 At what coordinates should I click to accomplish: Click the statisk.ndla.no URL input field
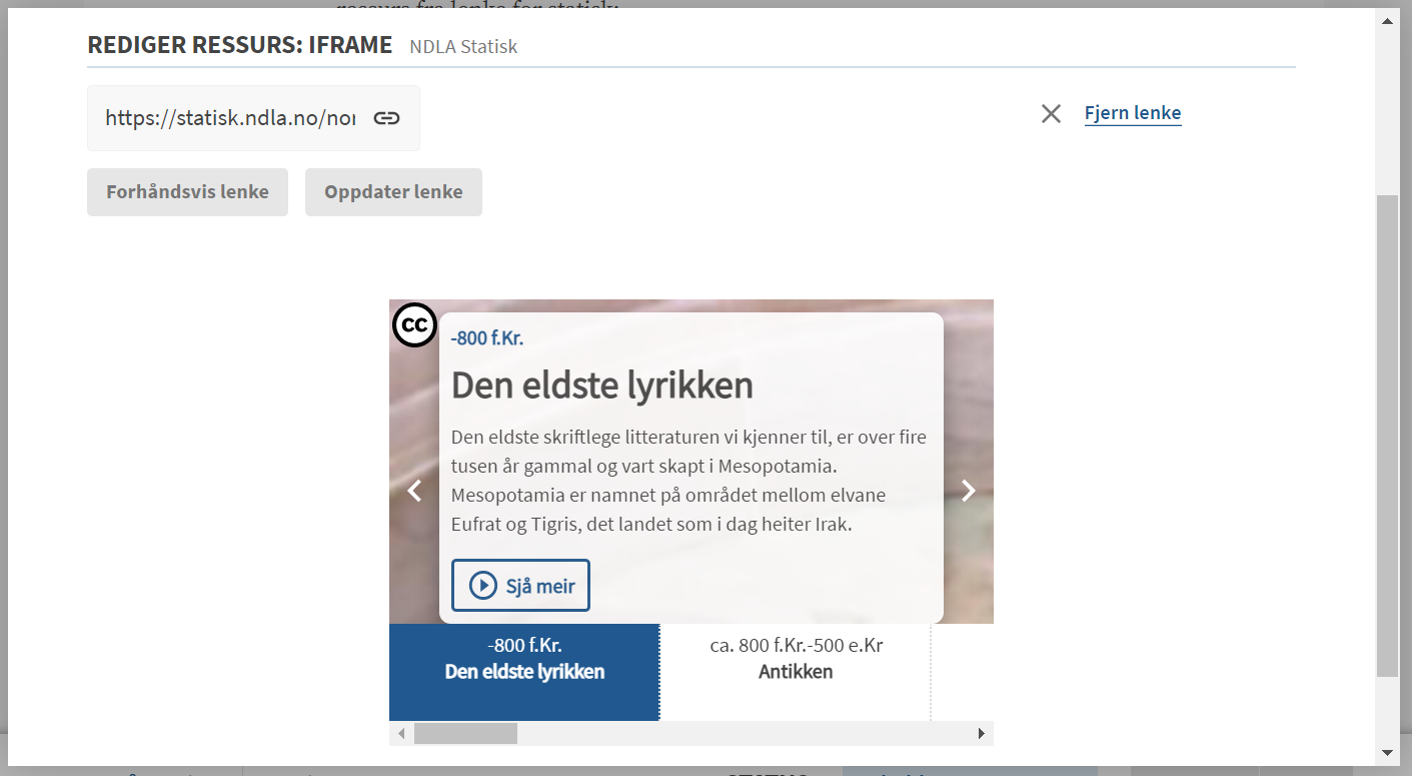click(x=231, y=118)
